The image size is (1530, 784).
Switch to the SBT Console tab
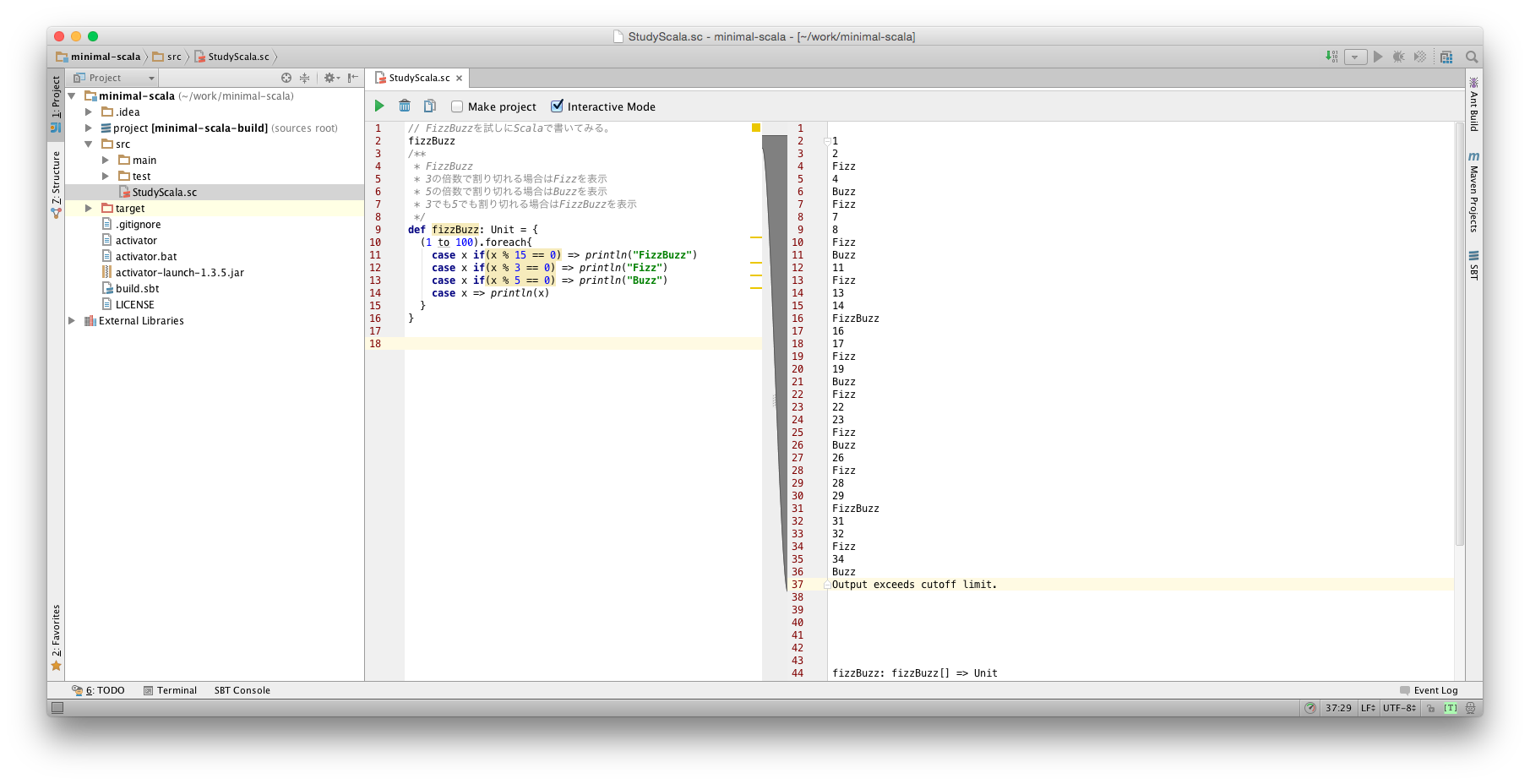(242, 690)
